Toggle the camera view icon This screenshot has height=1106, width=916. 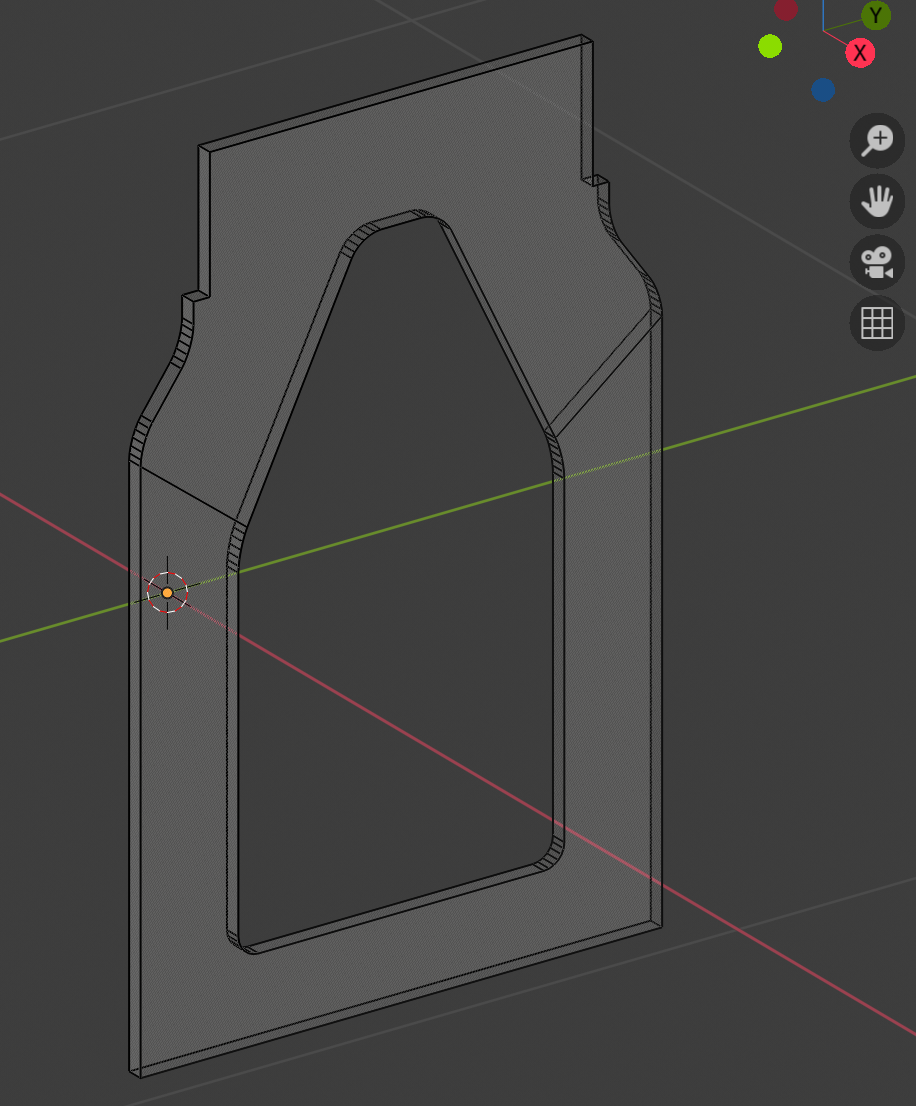pyautogui.click(x=877, y=263)
